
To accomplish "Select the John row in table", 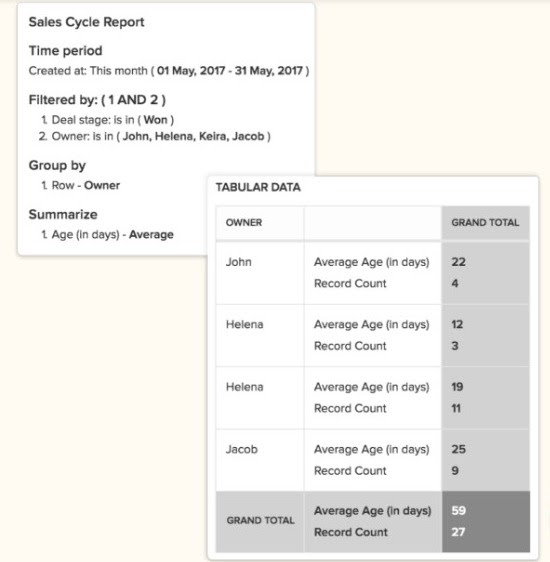I will (x=373, y=273).
